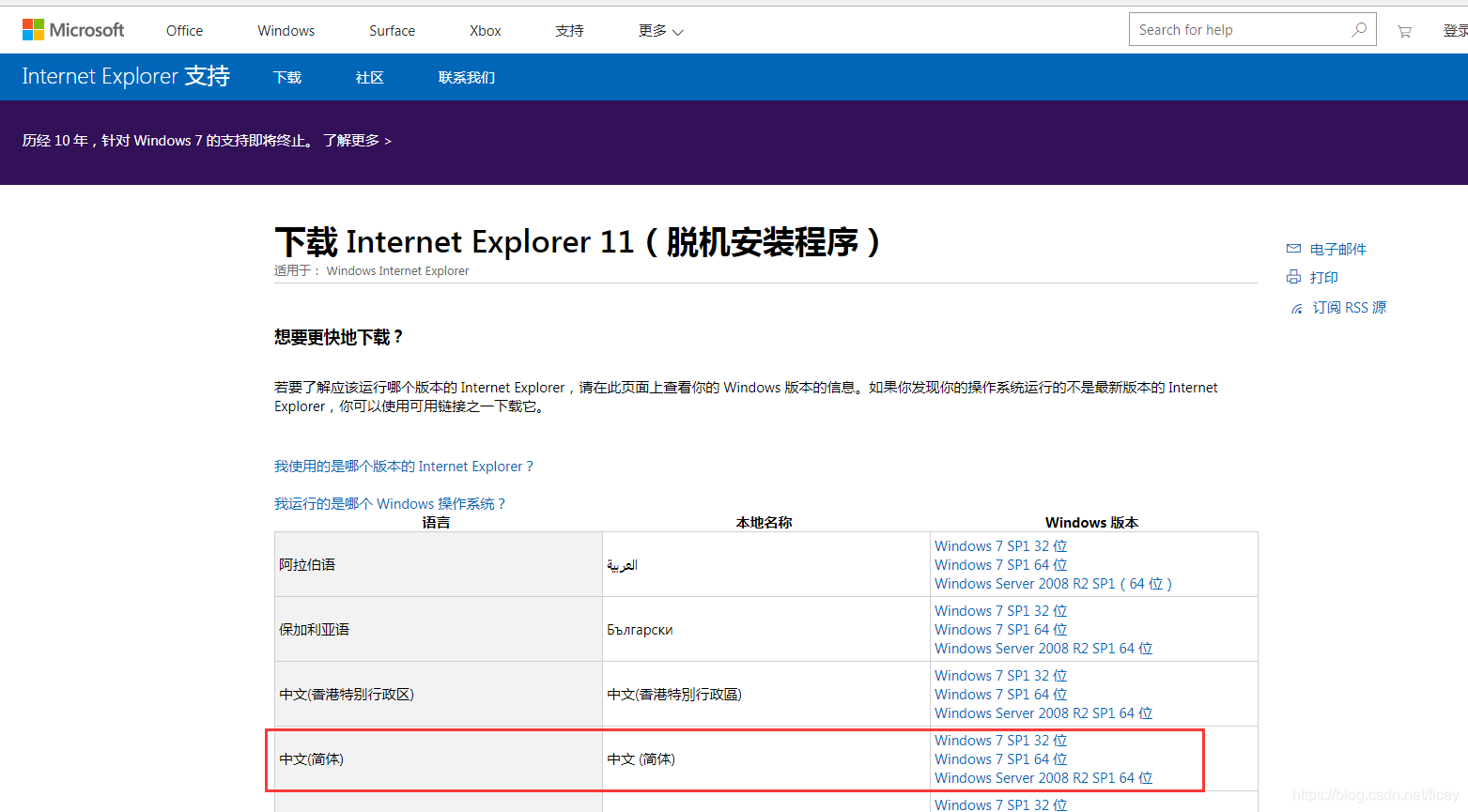This screenshot has width=1468, height=812.
Task: Open the Xbox menu item
Action: (x=485, y=31)
